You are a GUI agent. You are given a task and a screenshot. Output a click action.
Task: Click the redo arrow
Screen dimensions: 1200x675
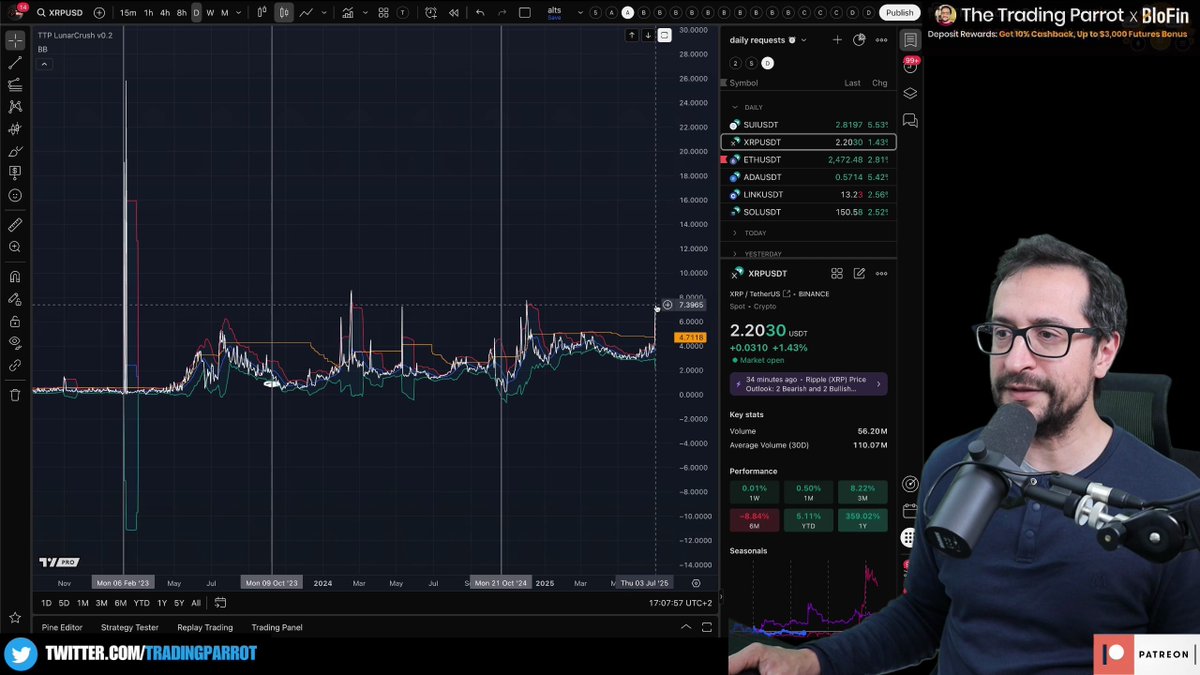tap(502, 13)
